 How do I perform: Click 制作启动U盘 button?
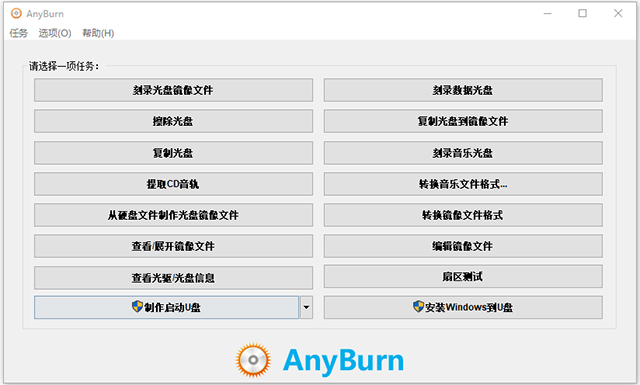[167, 307]
